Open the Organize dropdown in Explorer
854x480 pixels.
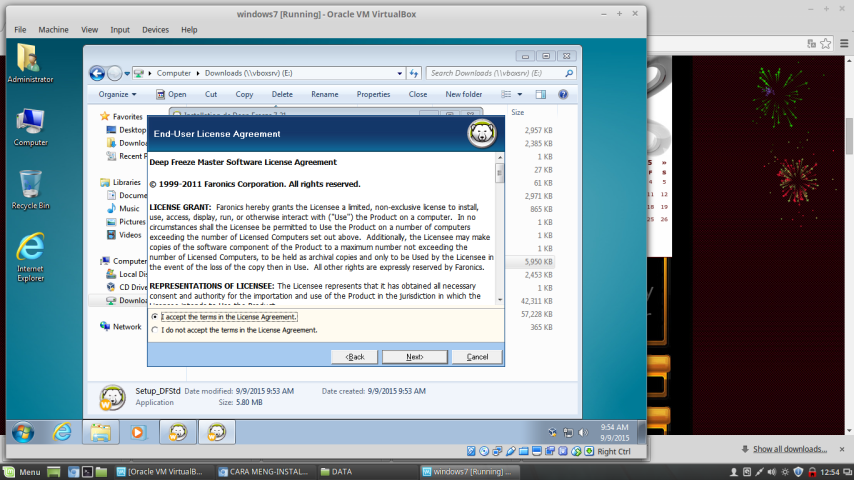(x=117, y=94)
